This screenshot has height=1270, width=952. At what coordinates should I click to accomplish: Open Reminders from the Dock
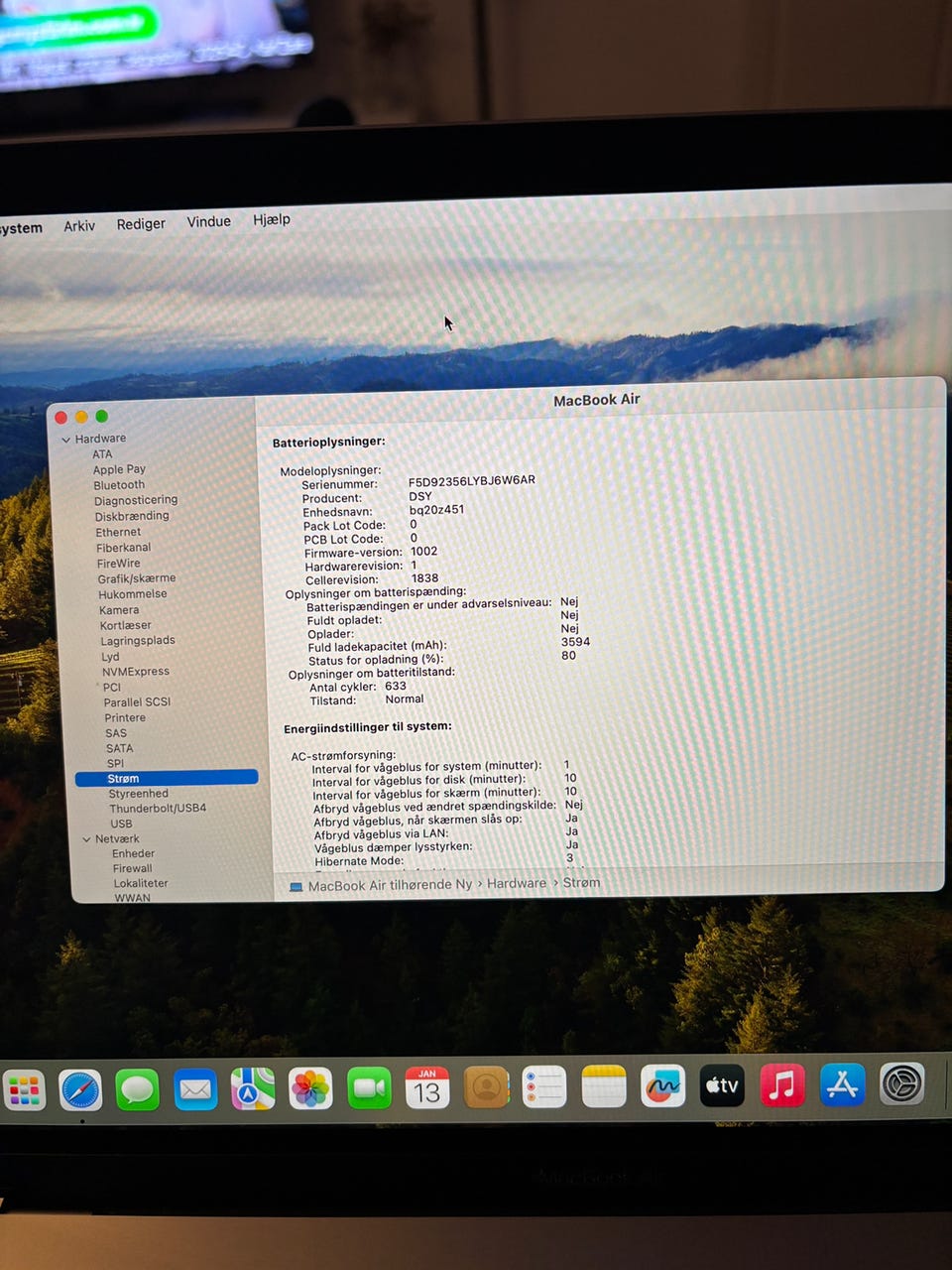tap(544, 1088)
